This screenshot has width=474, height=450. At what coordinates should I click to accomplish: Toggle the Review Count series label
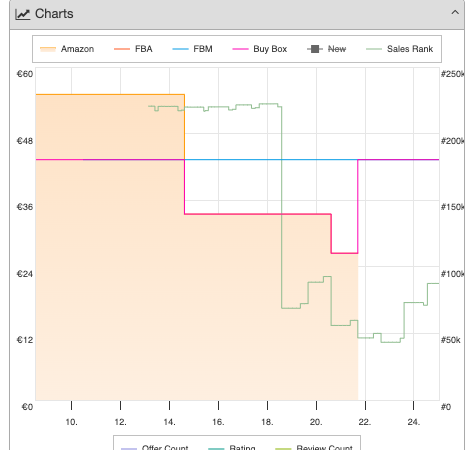click(x=324, y=447)
